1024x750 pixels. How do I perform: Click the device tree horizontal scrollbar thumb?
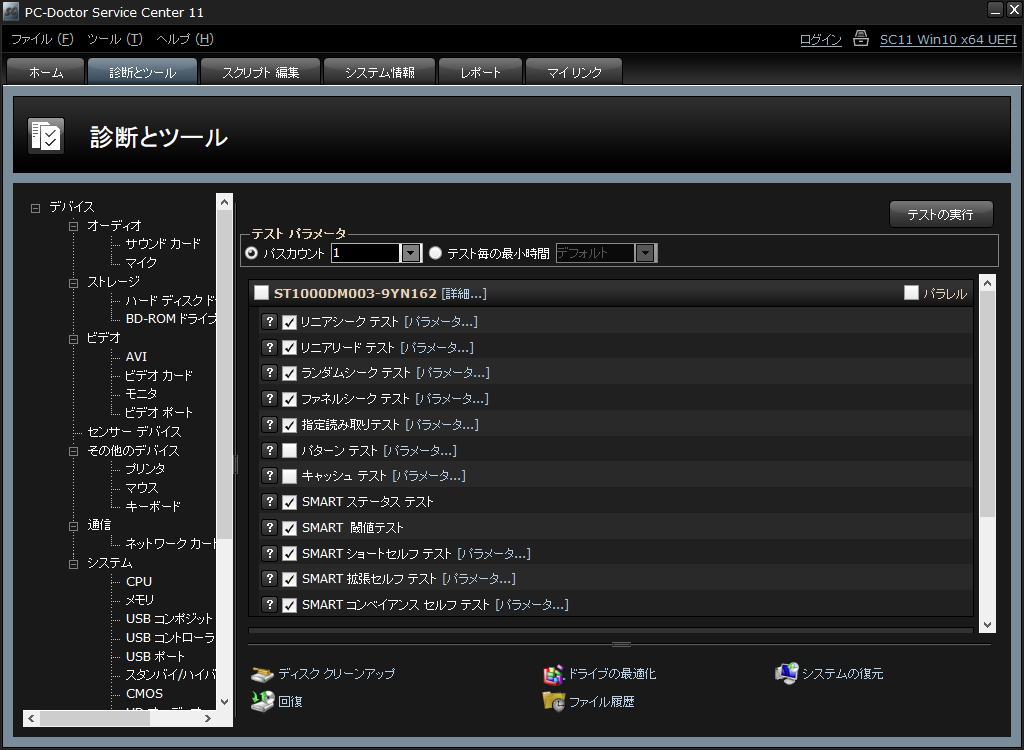click(95, 718)
